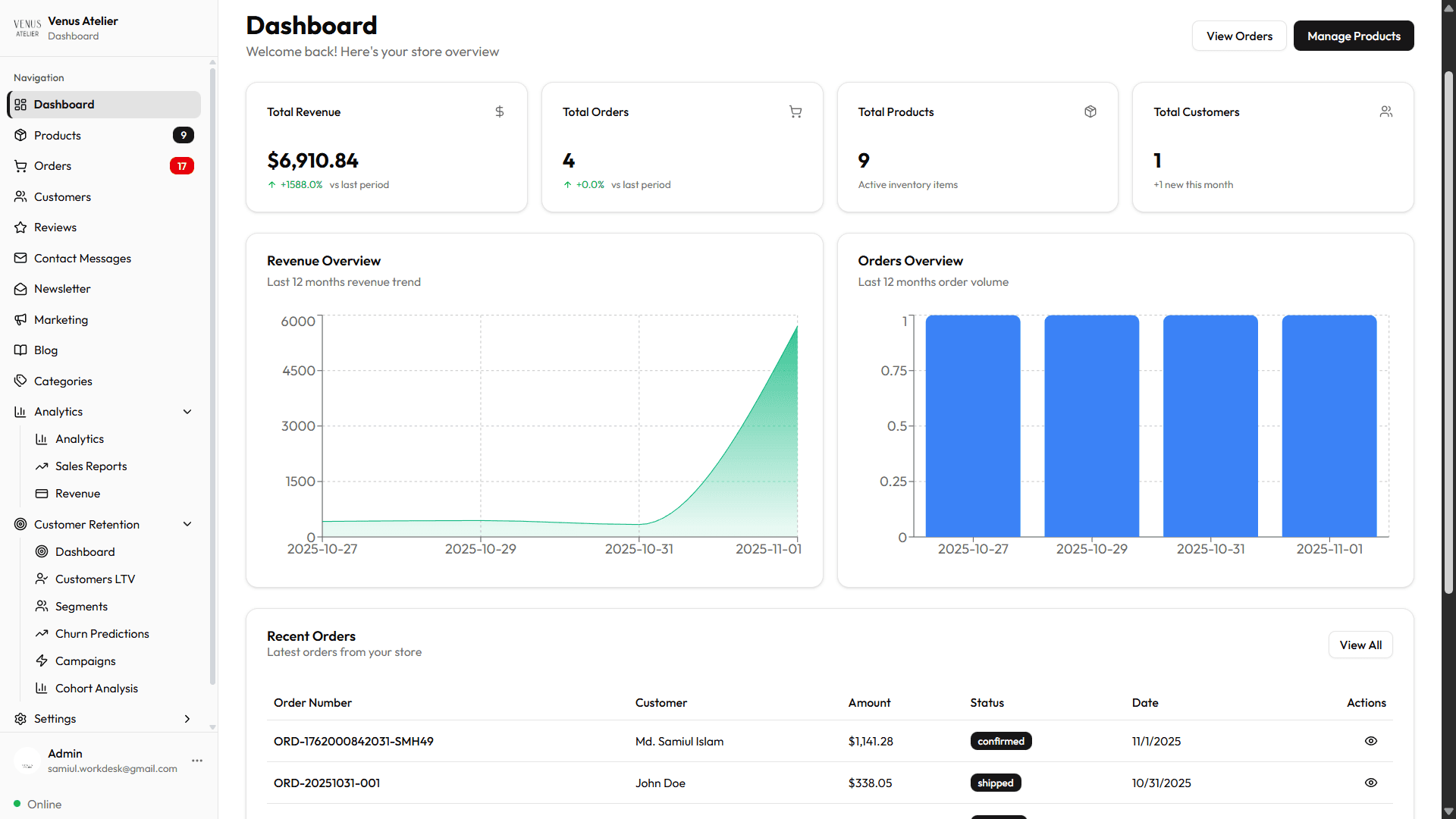This screenshot has height=819, width=1456.
Task: Click the three-dot menu next to Admin
Action: [x=197, y=761]
